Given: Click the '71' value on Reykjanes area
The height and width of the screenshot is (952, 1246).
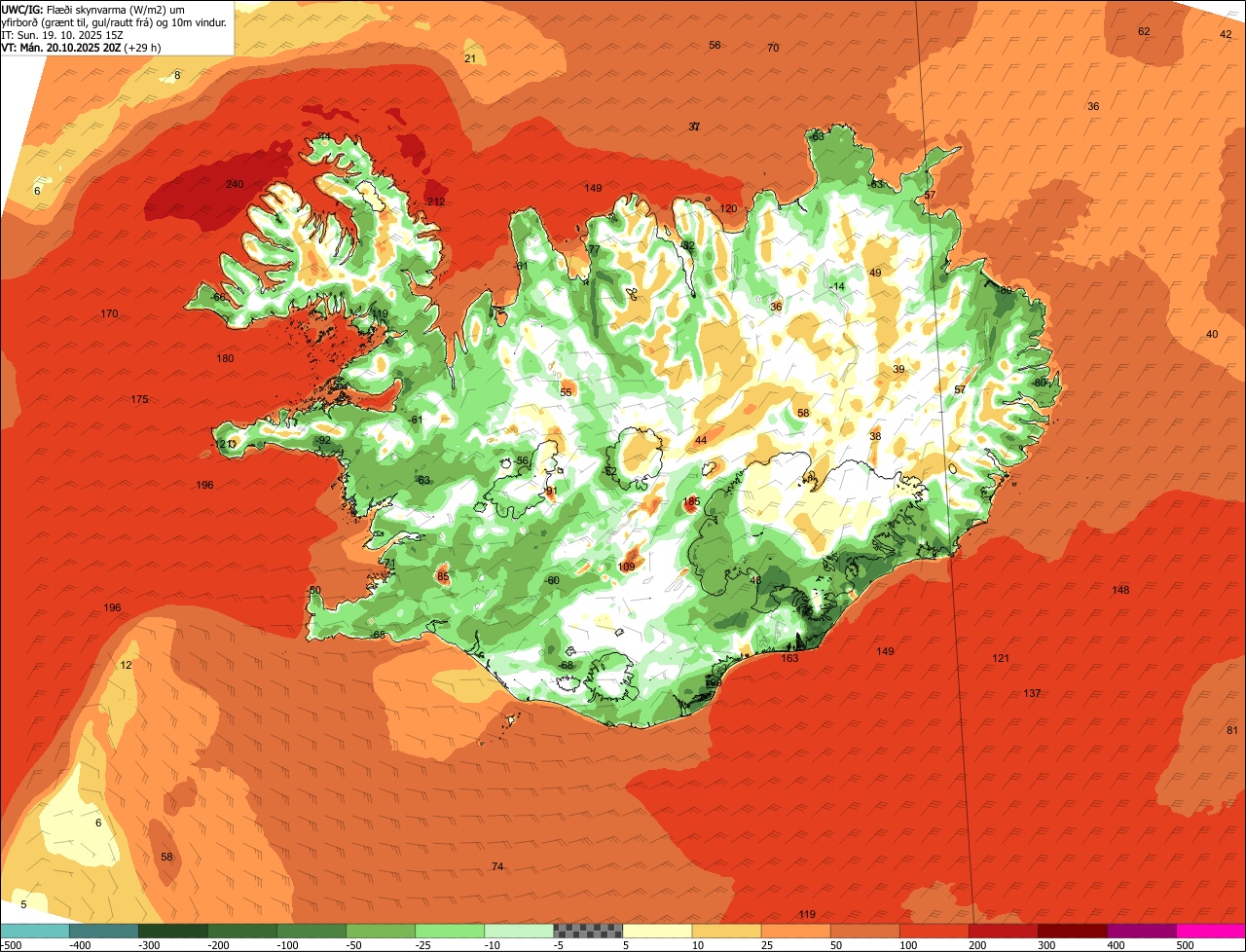Looking at the screenshot, I should 389,563.
